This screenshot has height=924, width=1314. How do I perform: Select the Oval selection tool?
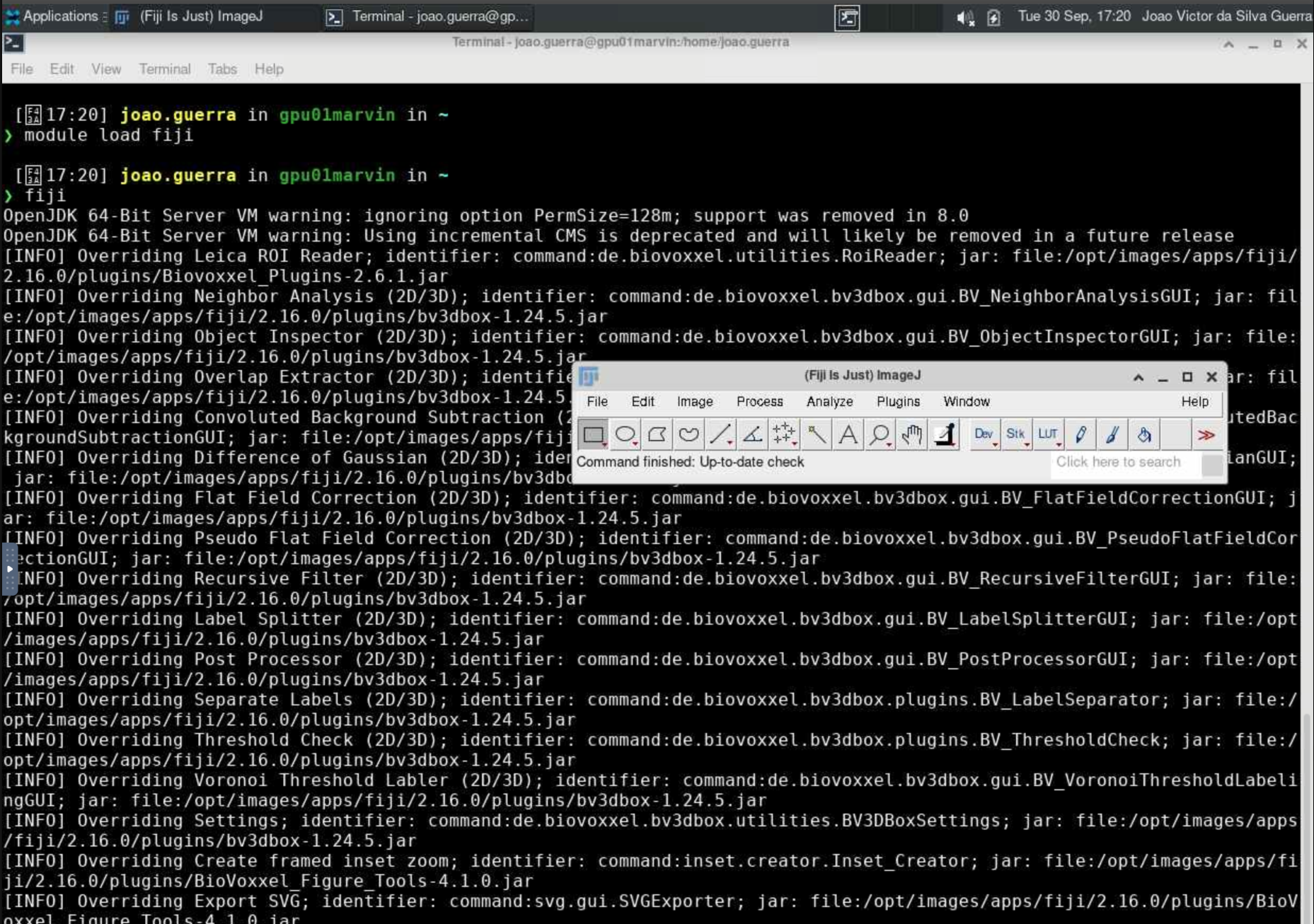tap(625, 434)
